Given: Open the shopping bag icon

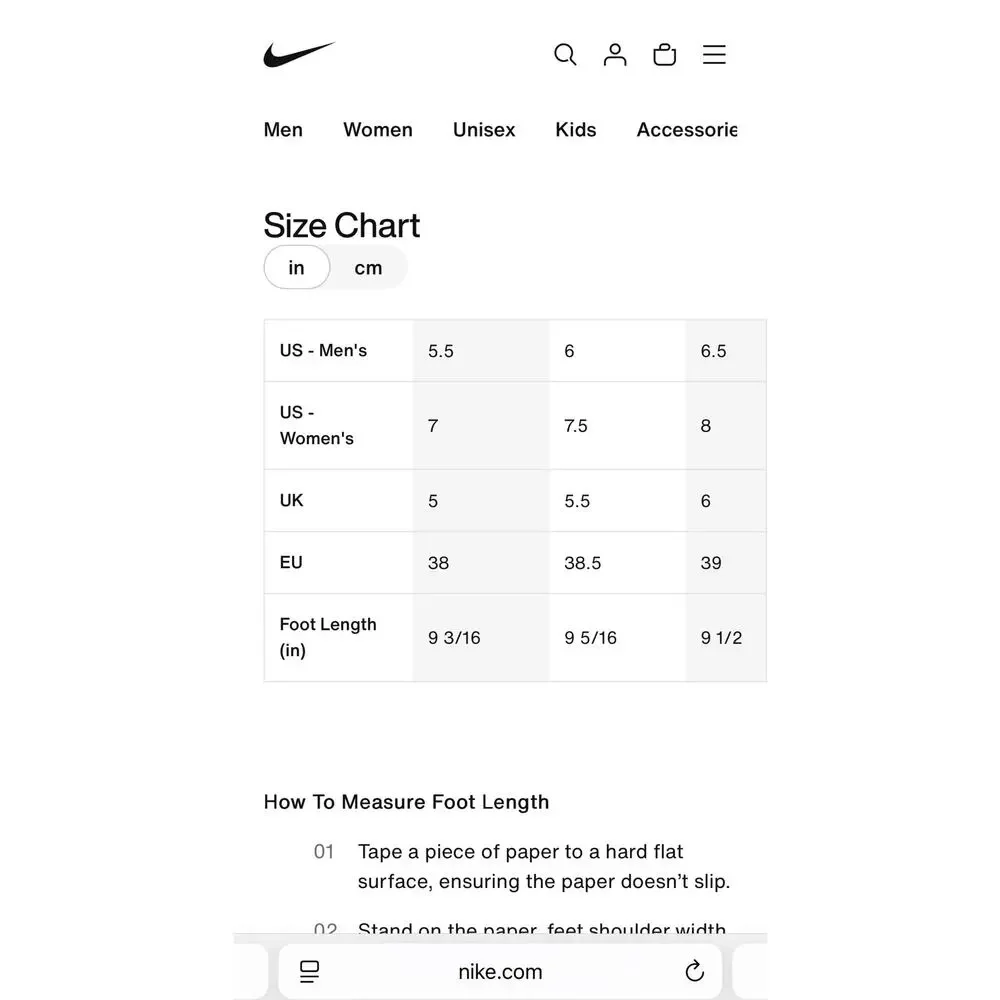Looking at the screenshot, I should coord(664,54).
